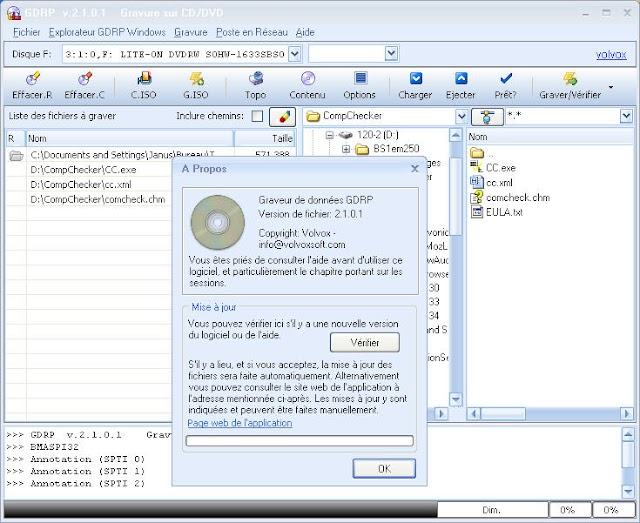Open the Aide menu
Screen dimensions: 640x523
tap(305, 32)
